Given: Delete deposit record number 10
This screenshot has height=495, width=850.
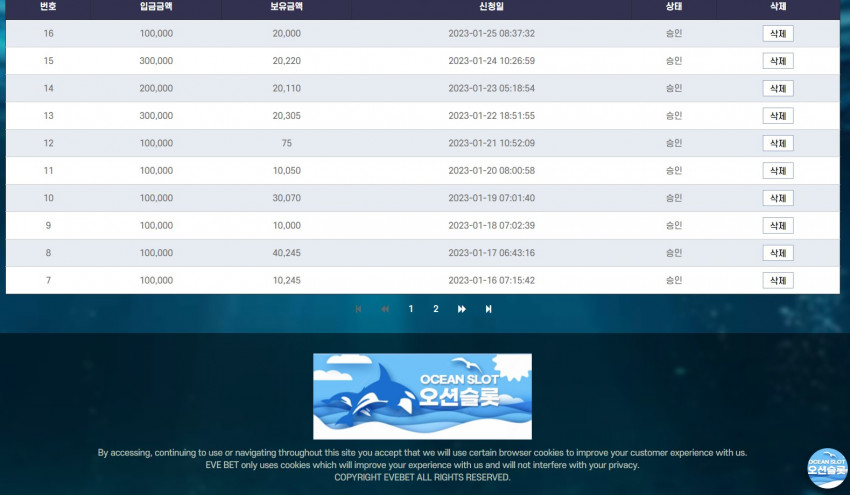Looking at the screenshot, I should (x=778, y=198).
